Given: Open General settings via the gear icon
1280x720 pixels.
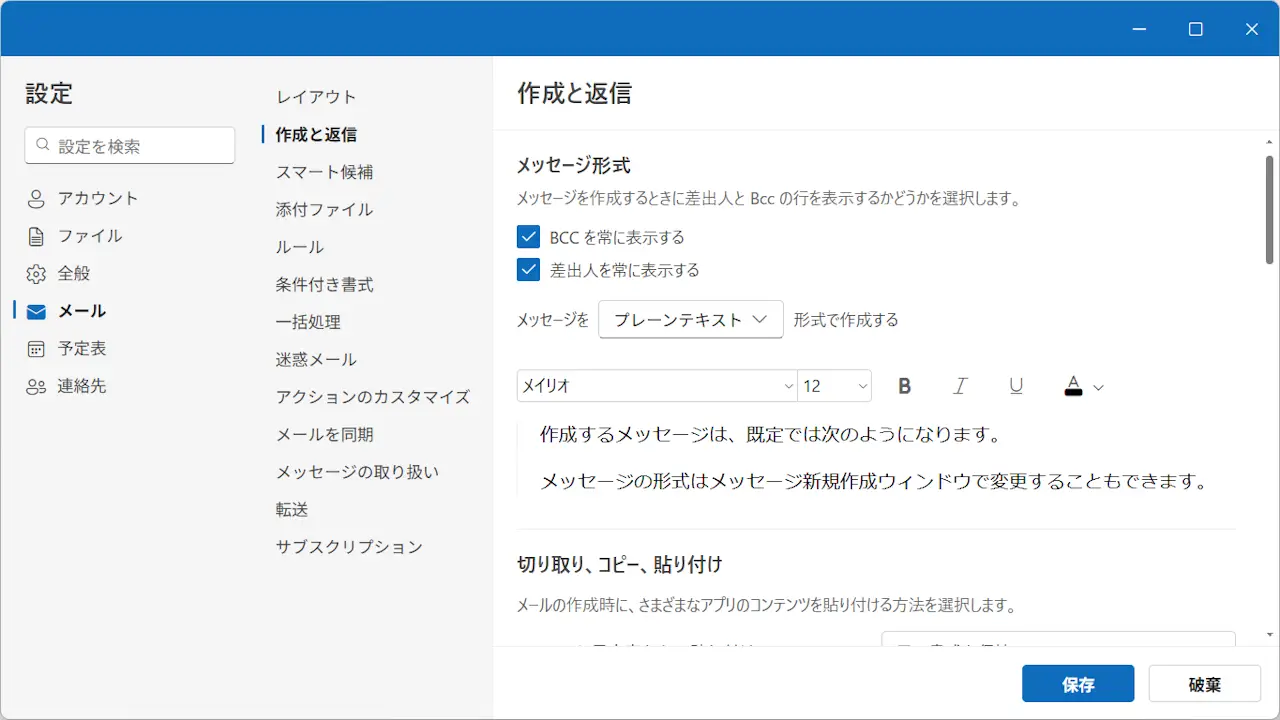Looking at the screenshot, I should click(x=36, y=274).
